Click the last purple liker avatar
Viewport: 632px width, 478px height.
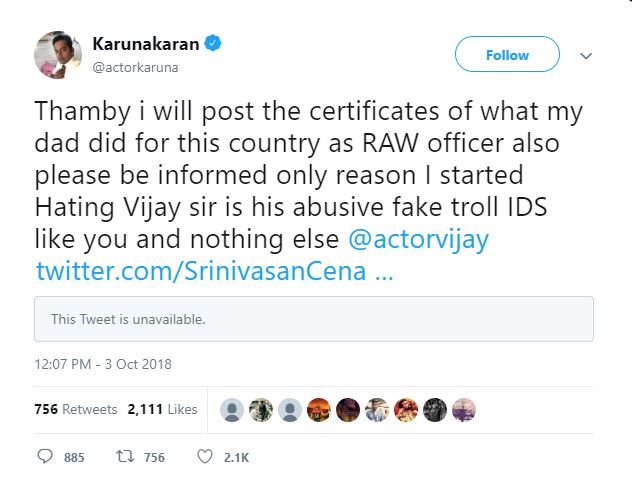pos(464,410)
